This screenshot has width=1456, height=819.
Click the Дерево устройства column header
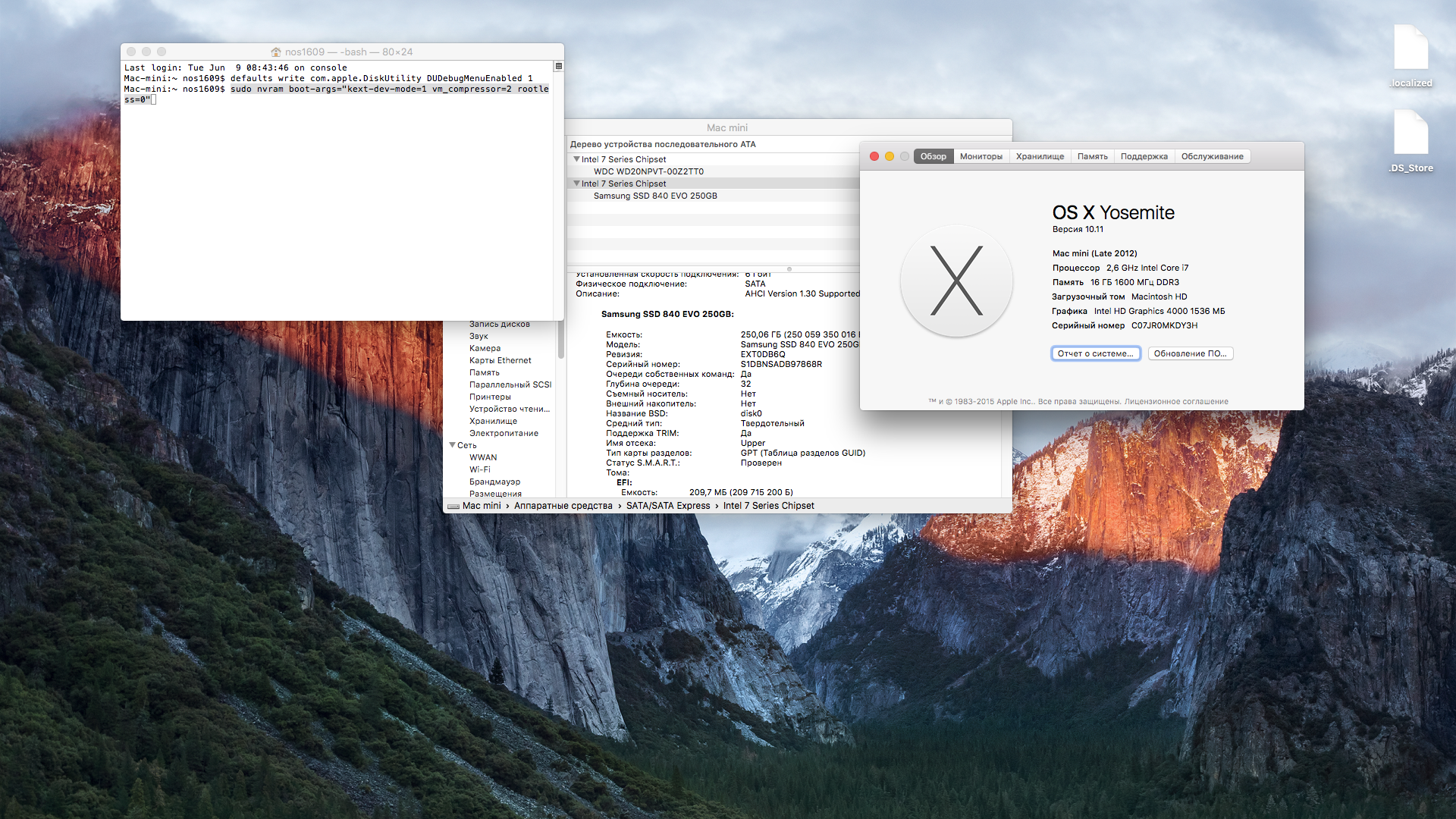tap(663, 144)
